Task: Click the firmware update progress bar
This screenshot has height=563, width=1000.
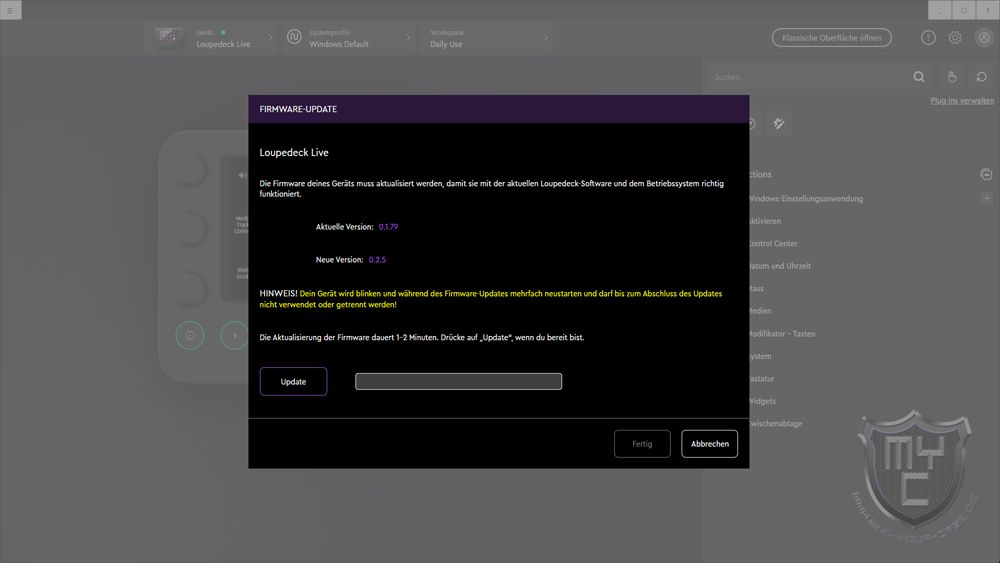Action: (x=459, y=381)
